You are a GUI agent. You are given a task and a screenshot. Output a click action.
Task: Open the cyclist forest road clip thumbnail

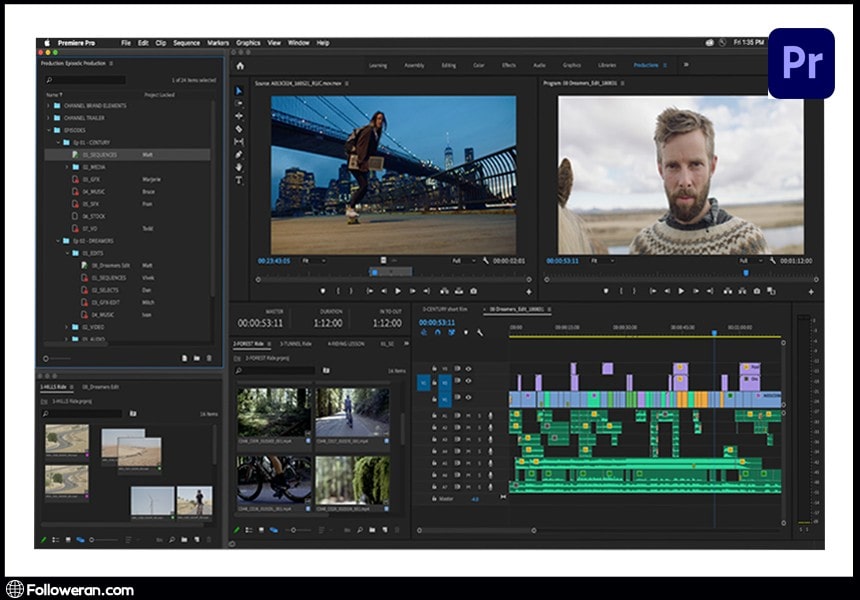pyautogui.click(x=352, y=413)
